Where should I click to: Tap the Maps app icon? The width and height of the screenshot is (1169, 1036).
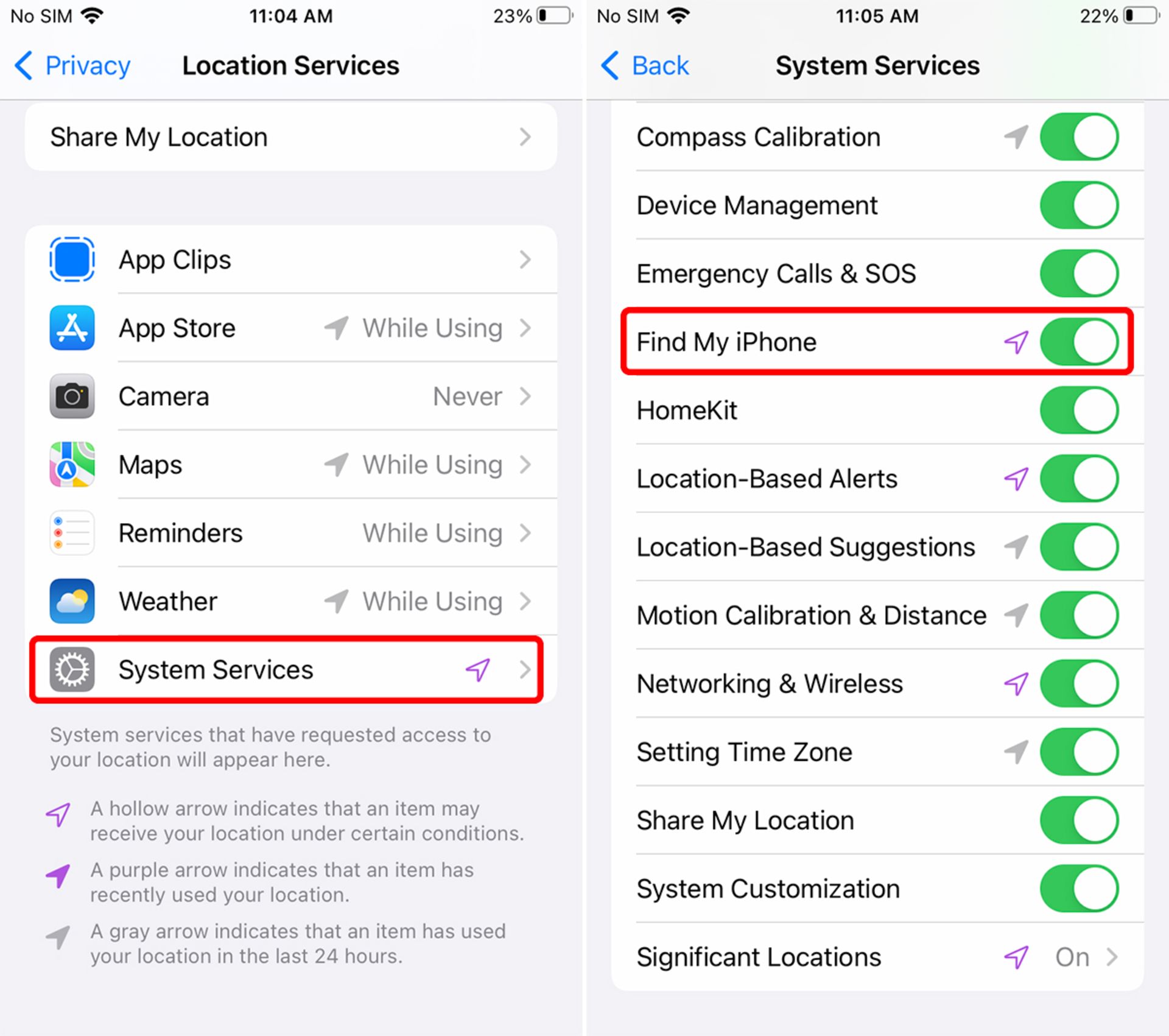pyautogui.click(x=72, y=465)
